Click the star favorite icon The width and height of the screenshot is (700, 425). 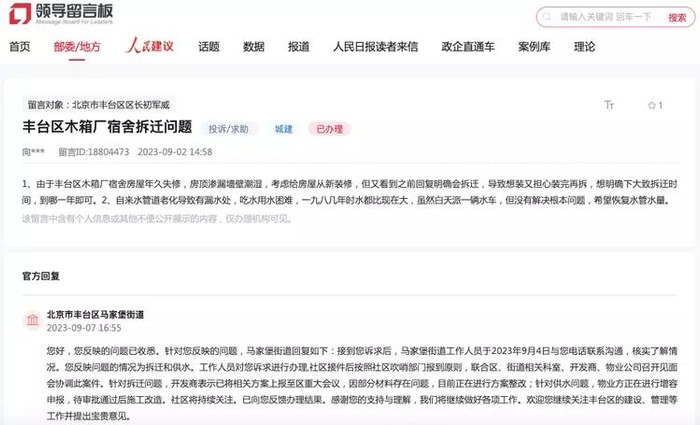pos(652,105)
